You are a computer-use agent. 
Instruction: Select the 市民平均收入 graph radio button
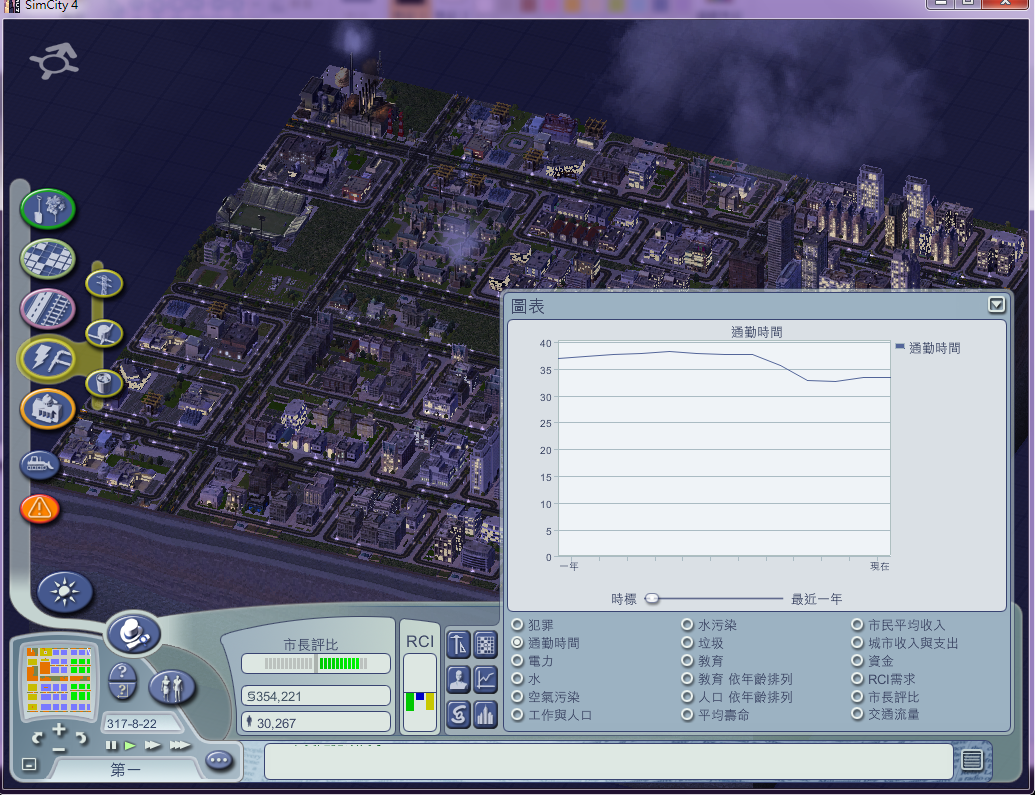857,625
